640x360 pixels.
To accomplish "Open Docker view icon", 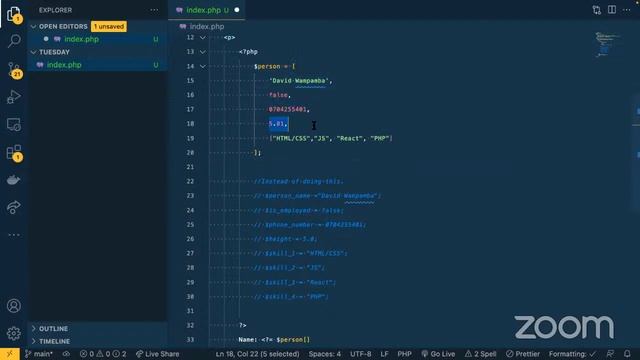I will pyautogui.click(x=14, y=180).
